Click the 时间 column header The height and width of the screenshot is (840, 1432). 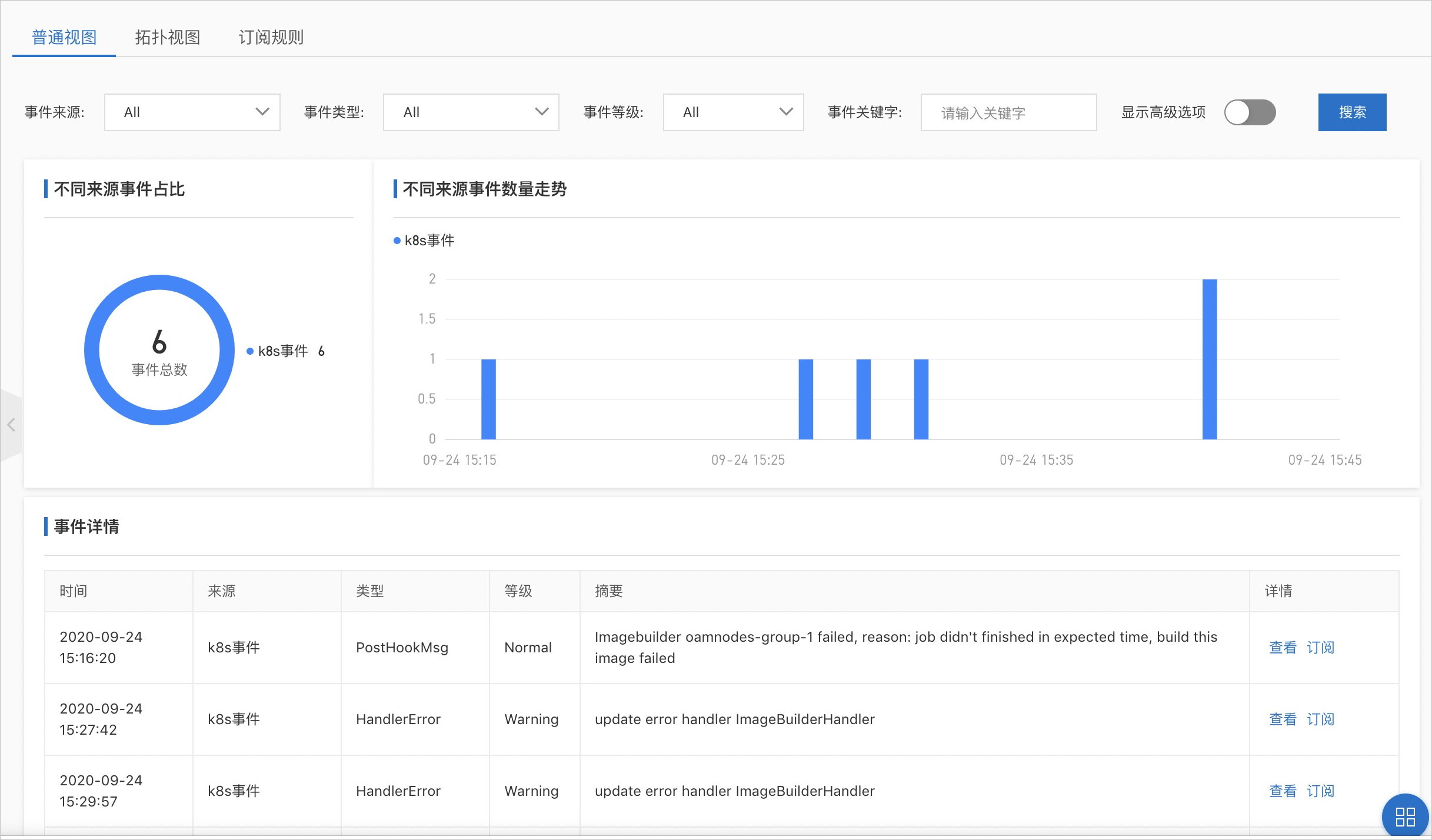pos(119,591)
